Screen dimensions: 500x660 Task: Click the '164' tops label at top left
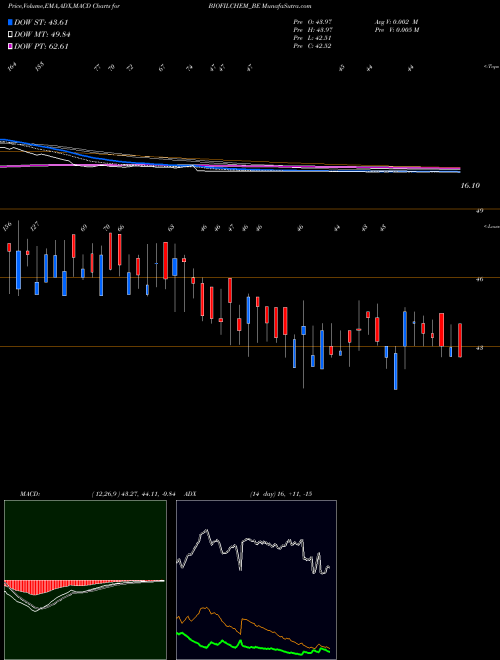click(12, 67)
